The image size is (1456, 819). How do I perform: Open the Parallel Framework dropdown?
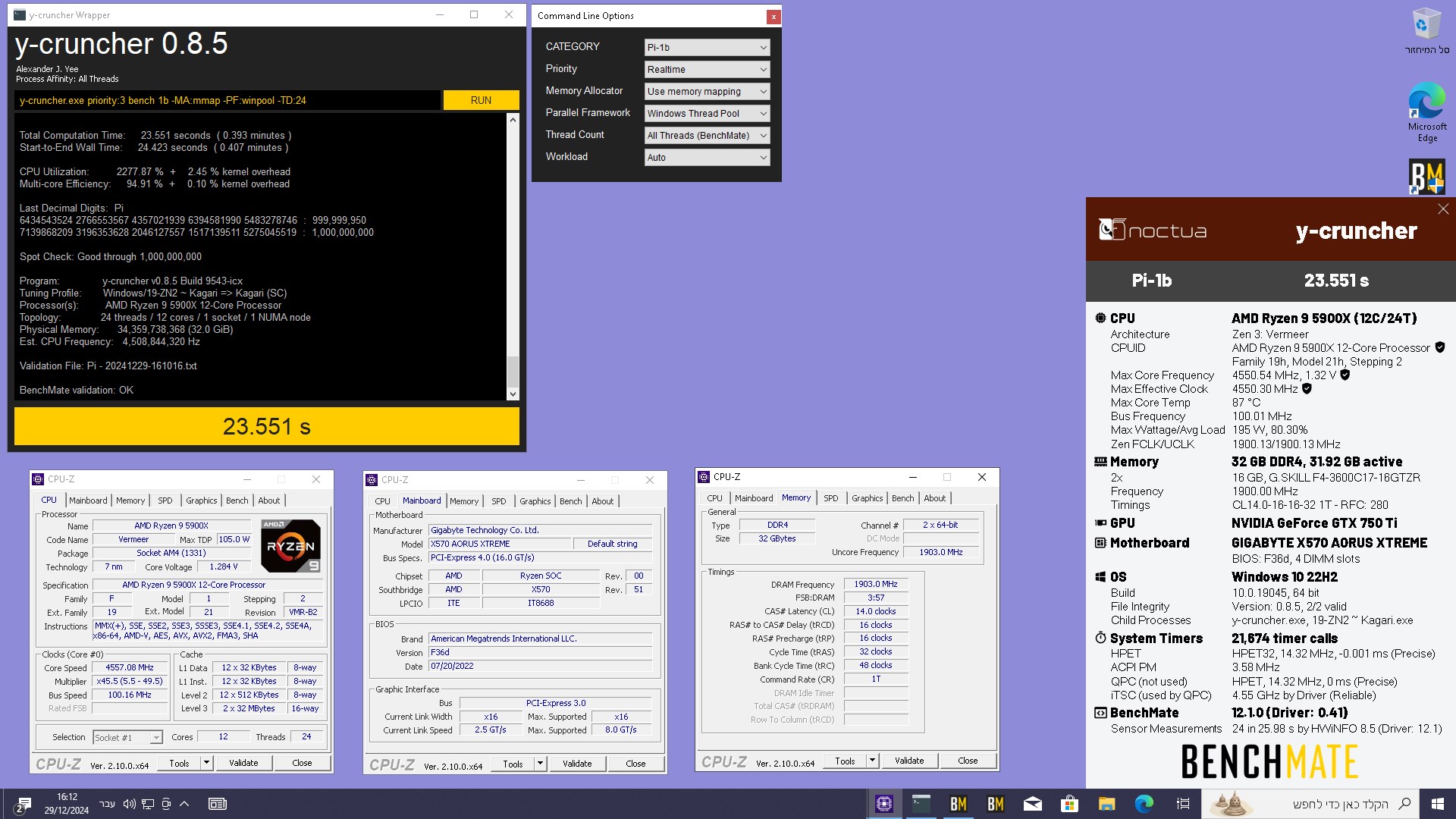[707, 113]
